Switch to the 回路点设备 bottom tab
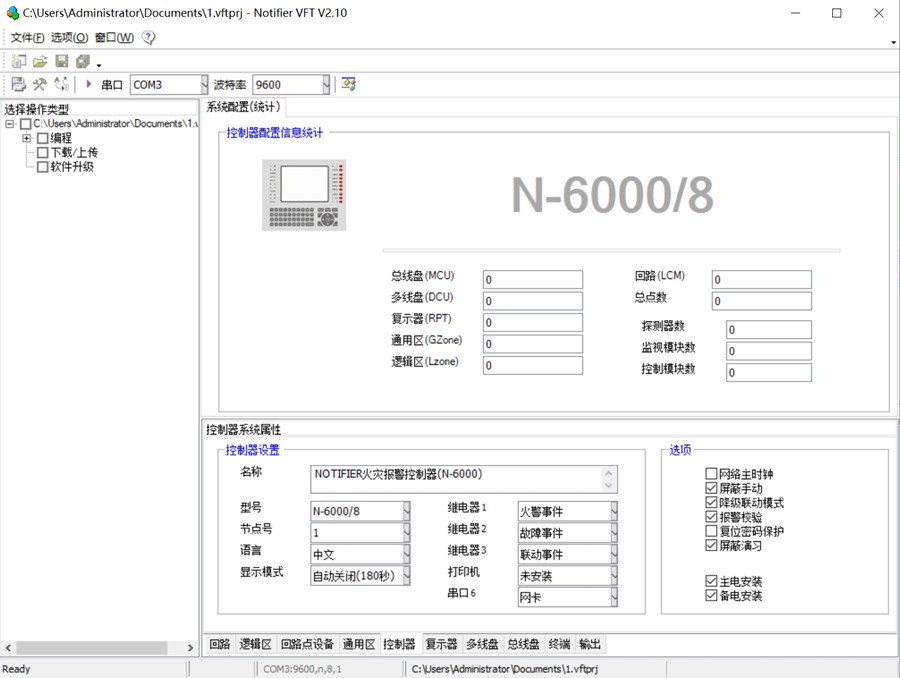 click(308, 644)
